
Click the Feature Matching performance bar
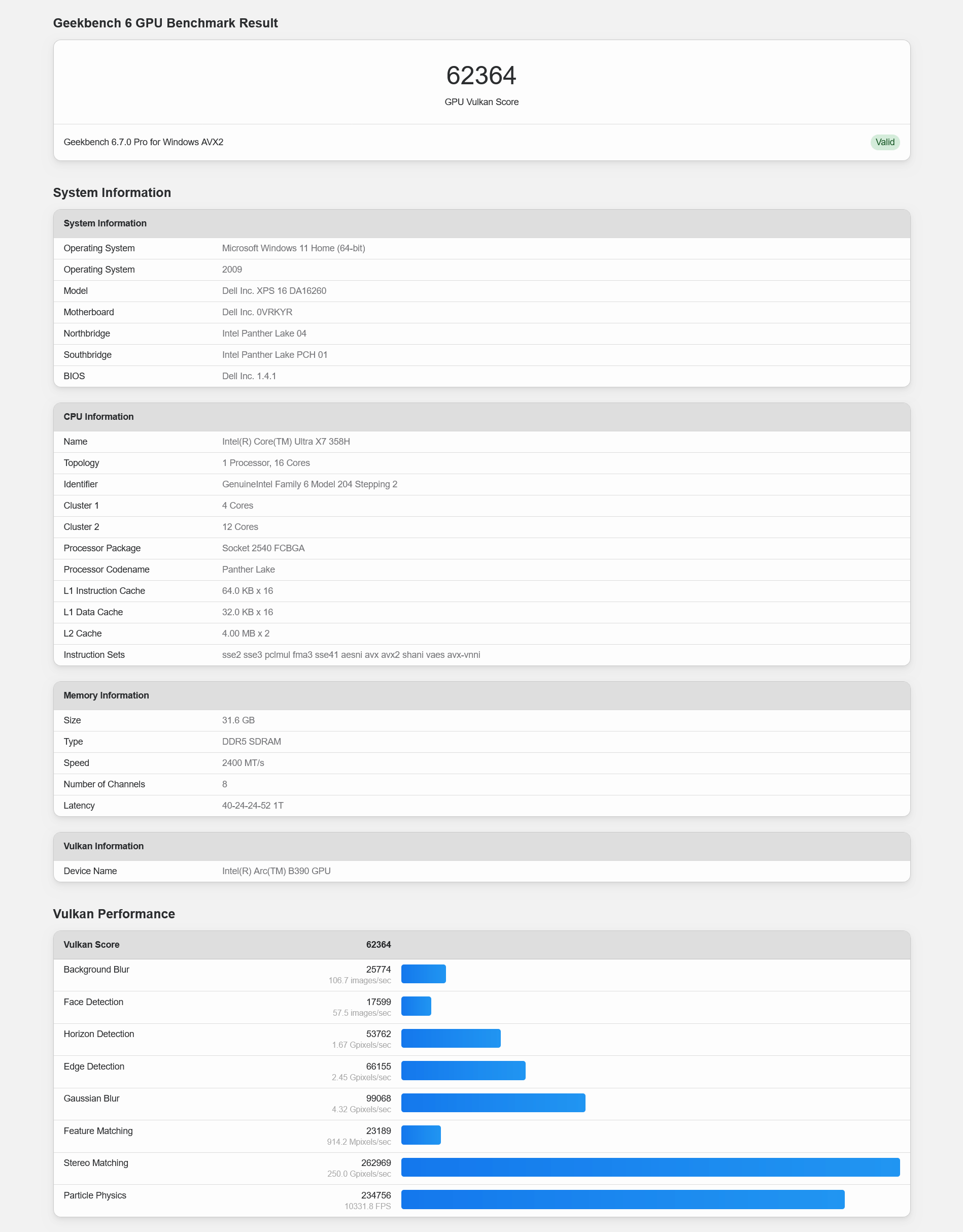click(421, 1135)
